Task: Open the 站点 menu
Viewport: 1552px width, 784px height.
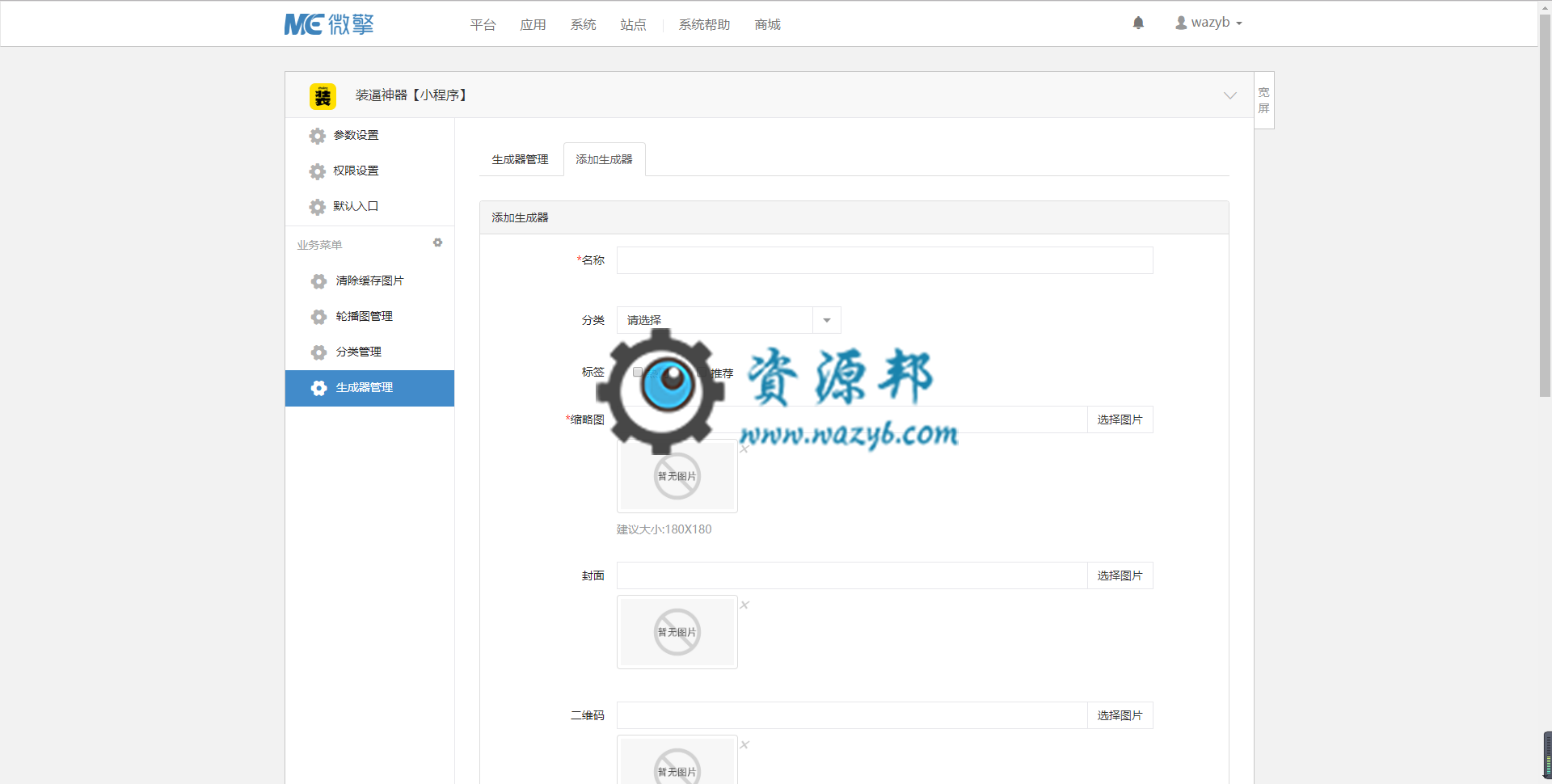Action: click(x=633, y=25)
